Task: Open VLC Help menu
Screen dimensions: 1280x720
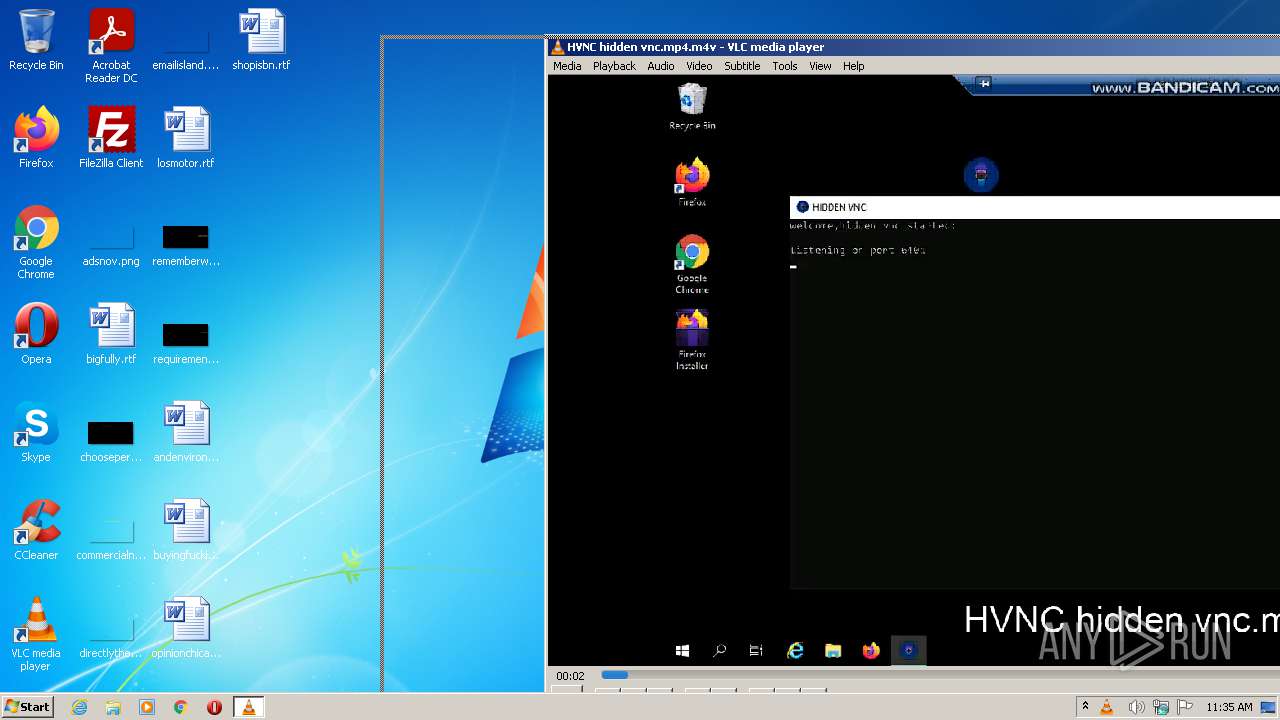Action: [x=853, y=66]
